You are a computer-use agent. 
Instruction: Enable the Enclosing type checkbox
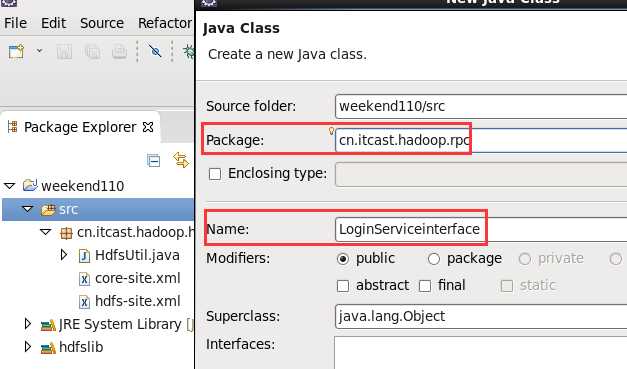215,174
